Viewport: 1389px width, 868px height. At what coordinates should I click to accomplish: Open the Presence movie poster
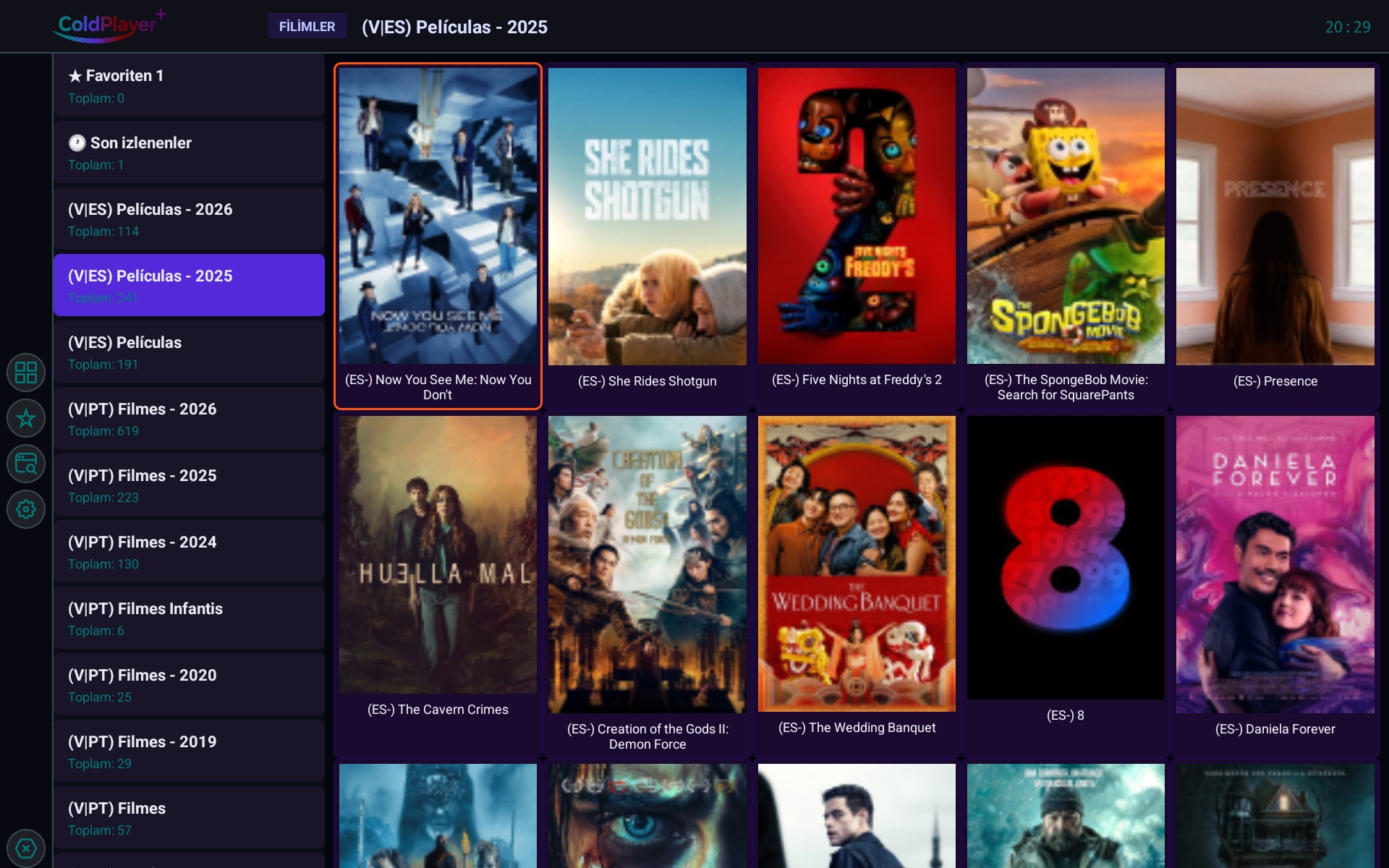coord(1275,216)
